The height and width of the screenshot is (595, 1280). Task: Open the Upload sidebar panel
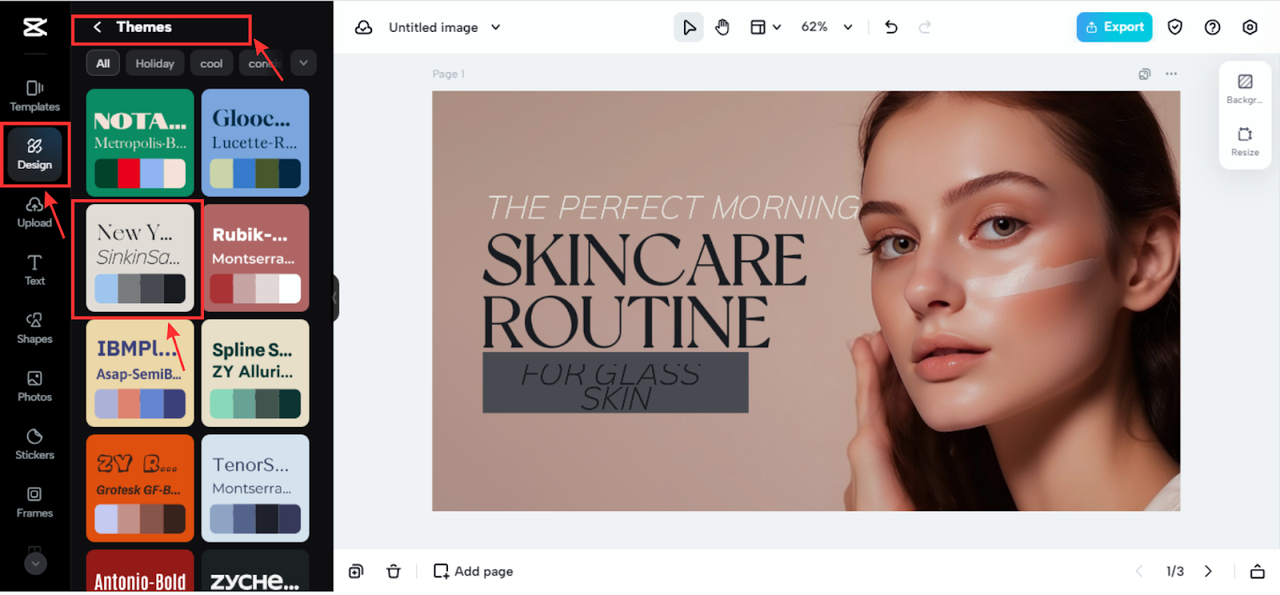pos(35,212)
